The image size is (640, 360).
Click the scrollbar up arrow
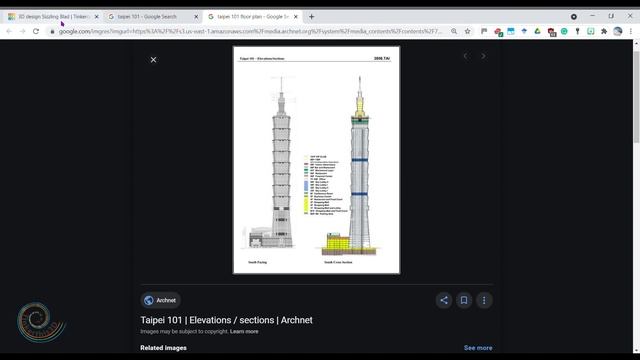[x=636, y=42]
